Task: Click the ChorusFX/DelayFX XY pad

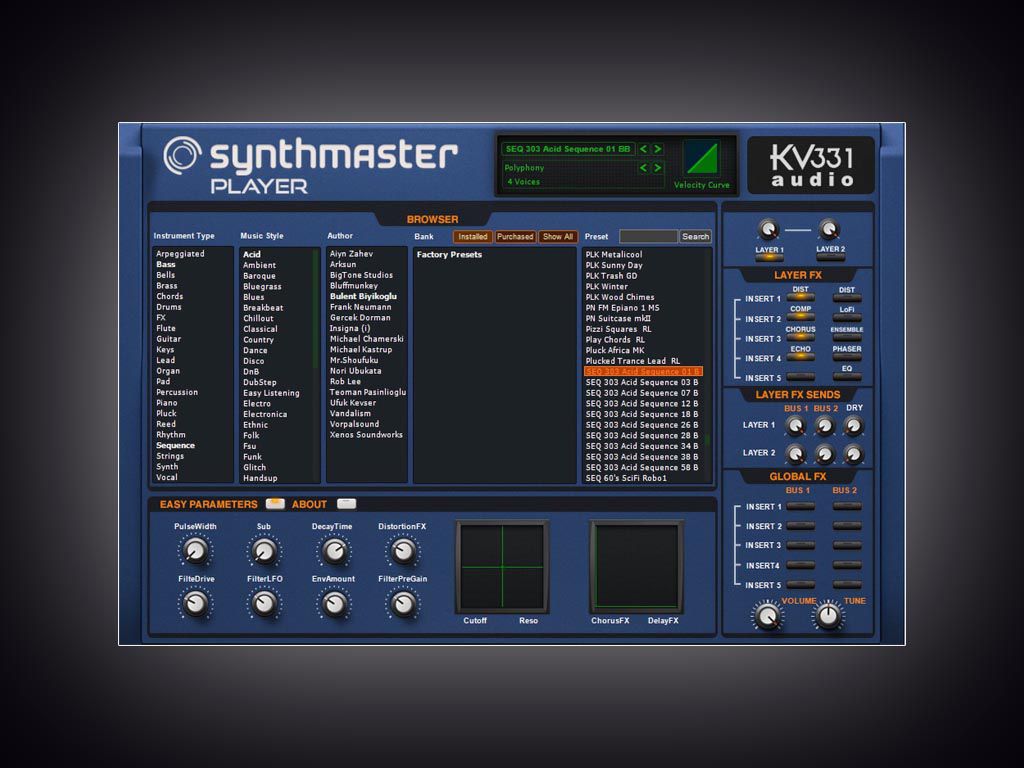Action: point(637,567)
